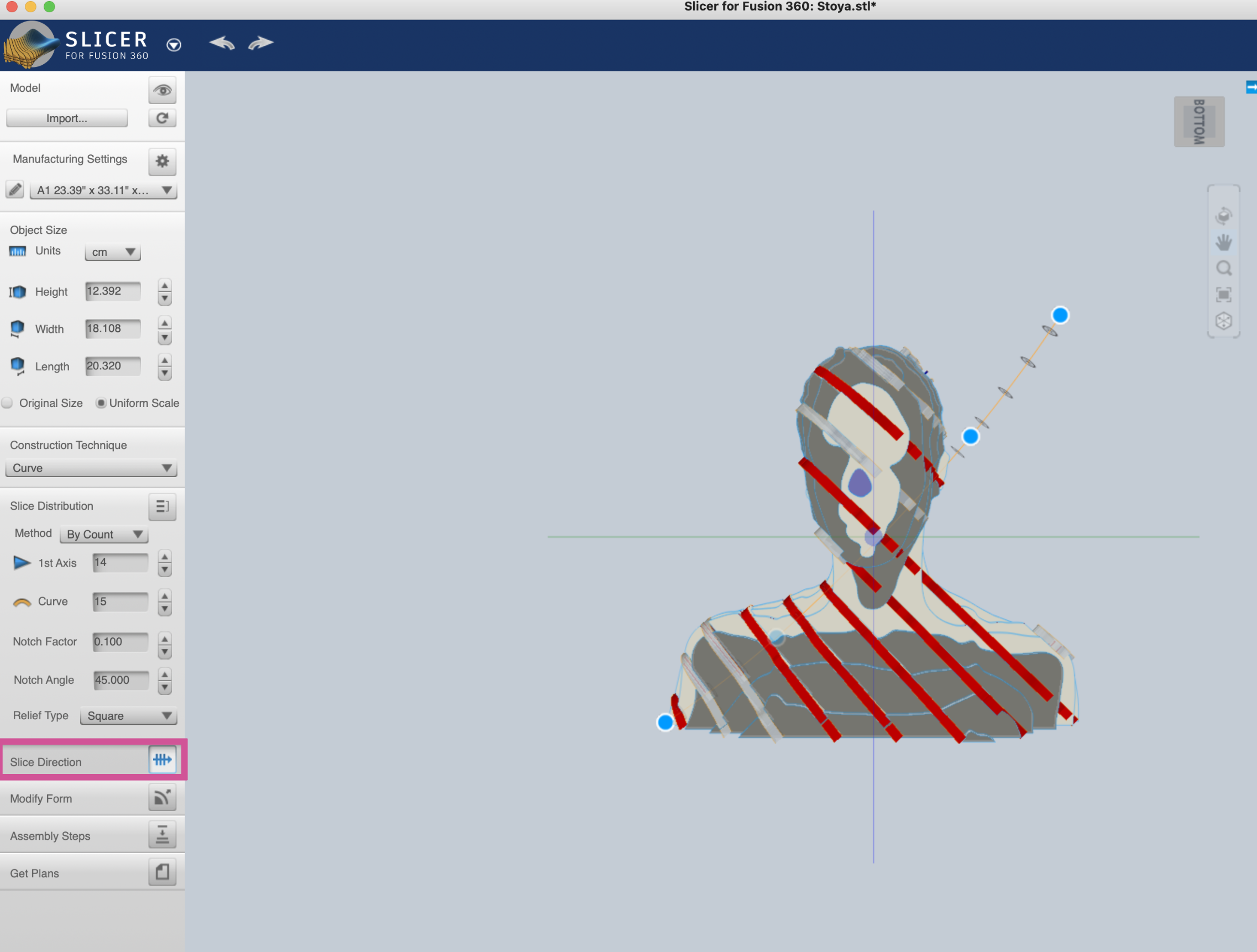The width and height of the screenshot is (1257, 952).
Task: Click the Slice Direction icon button
Action: [x=162, y=759]
